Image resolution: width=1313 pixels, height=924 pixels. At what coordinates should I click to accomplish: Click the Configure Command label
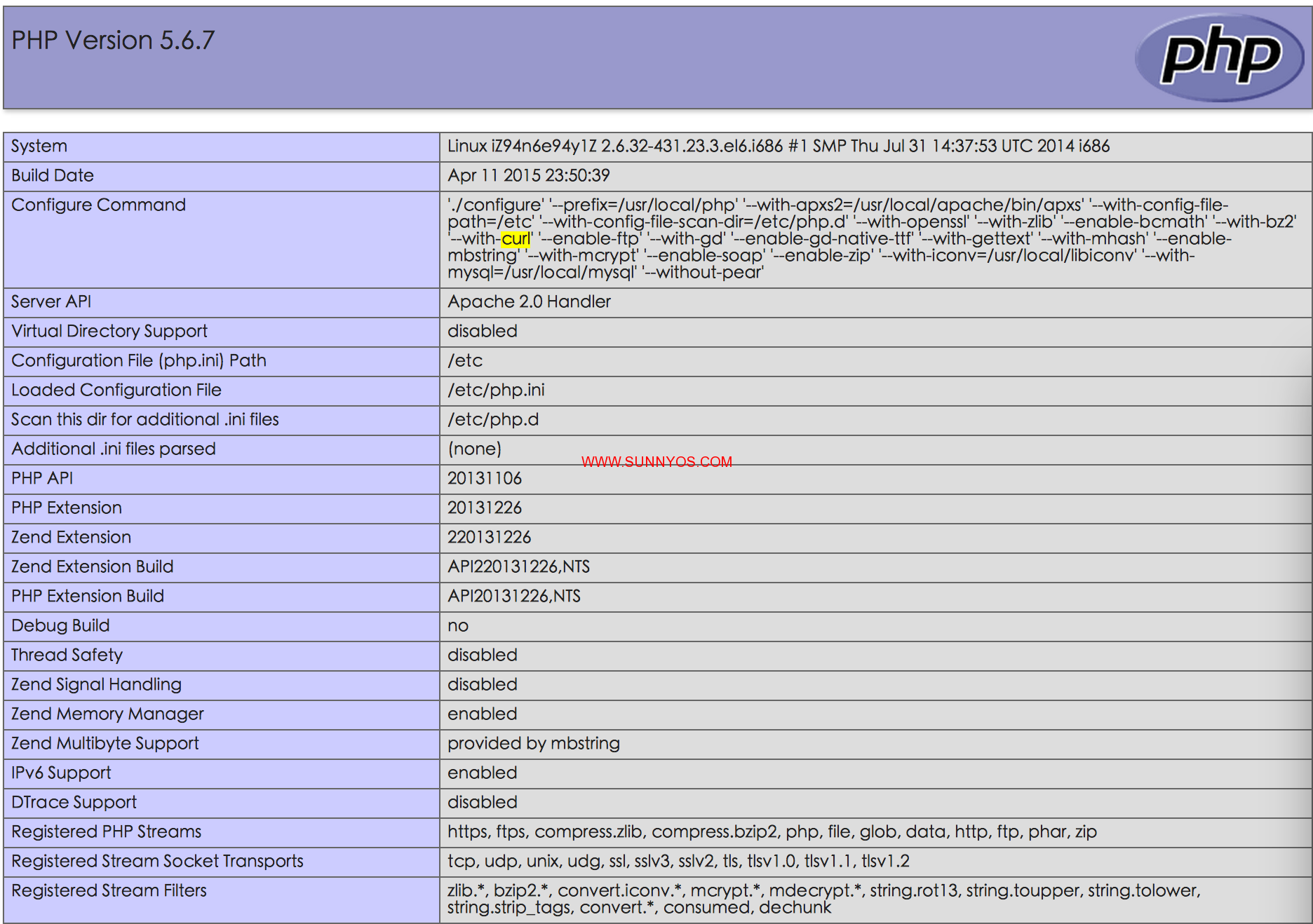click(99, 205)
